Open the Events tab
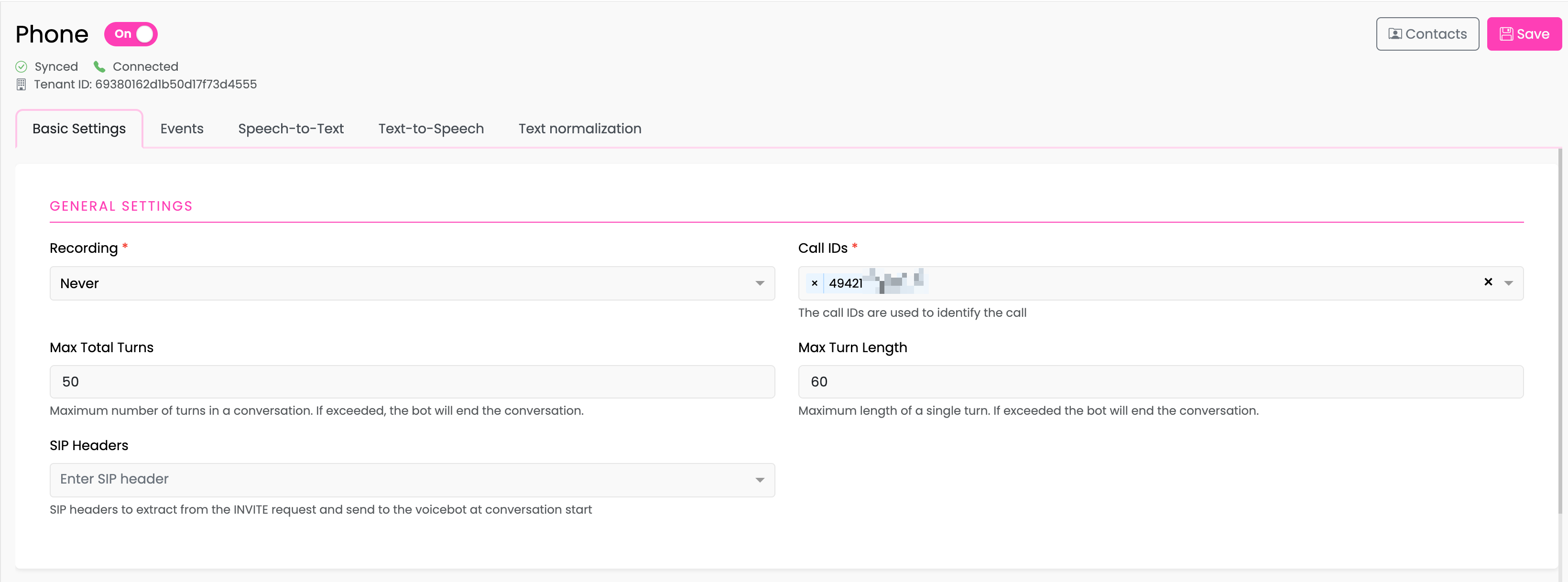The width and height of the screenshot is (1568, 582). pyautogui.click(x=182, y=129)
